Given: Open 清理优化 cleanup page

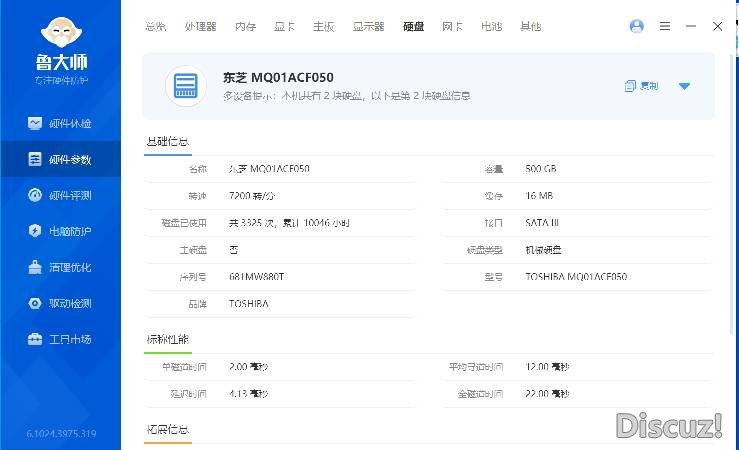Looking at the screenshot, I should click(60, 267).
